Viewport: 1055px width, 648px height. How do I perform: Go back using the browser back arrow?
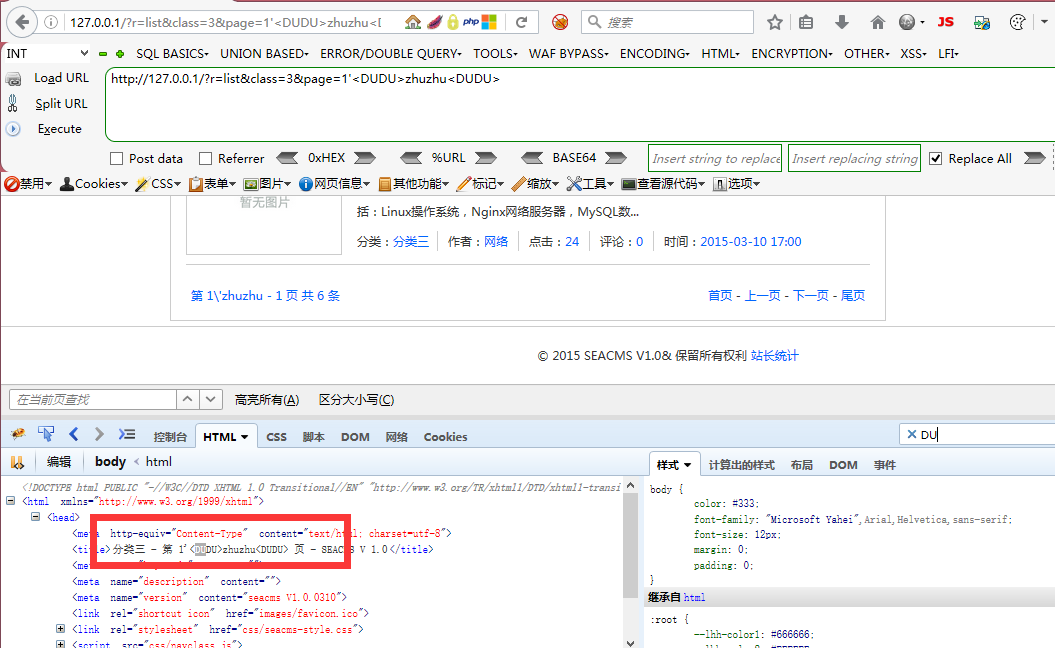coord(22,22)
